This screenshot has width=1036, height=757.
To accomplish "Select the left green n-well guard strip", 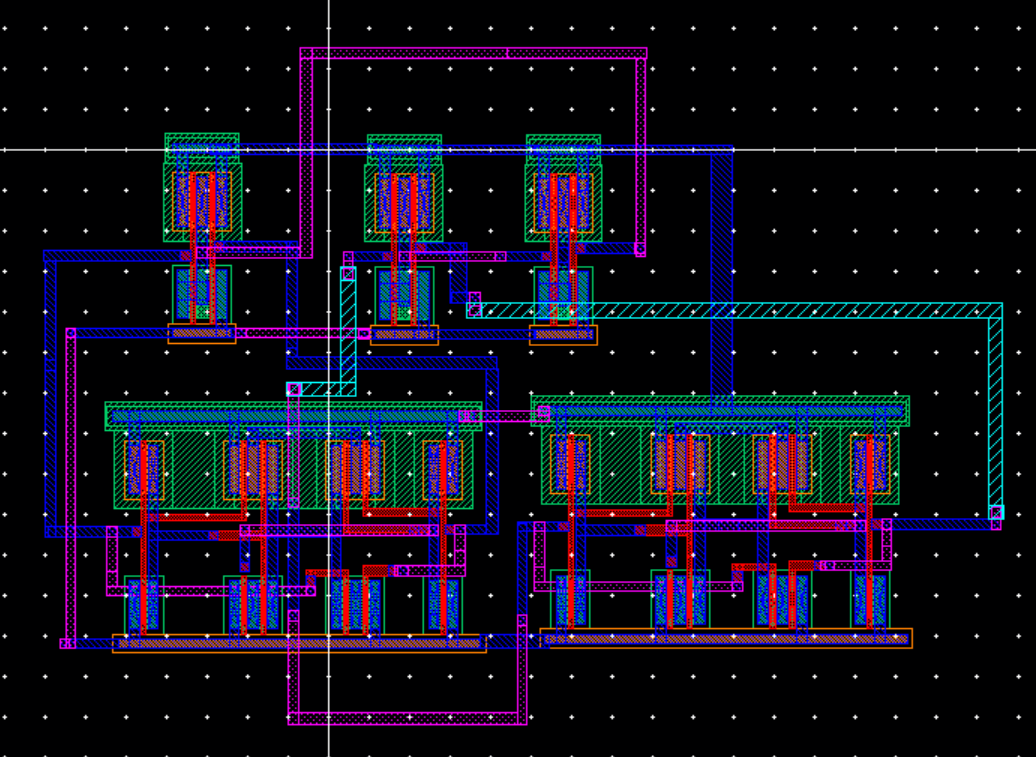I will (x=293, y=416).
